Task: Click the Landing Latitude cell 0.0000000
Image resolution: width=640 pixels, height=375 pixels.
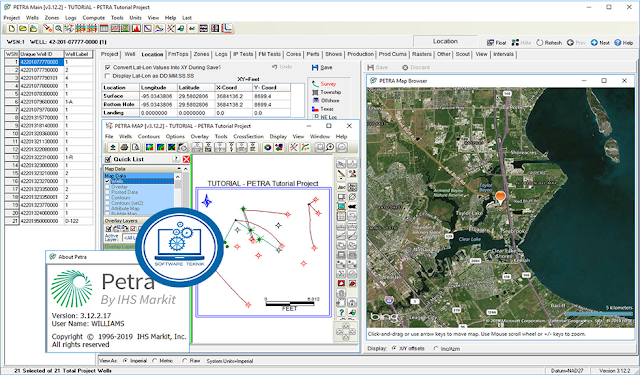Action: [x=196, y=113]
